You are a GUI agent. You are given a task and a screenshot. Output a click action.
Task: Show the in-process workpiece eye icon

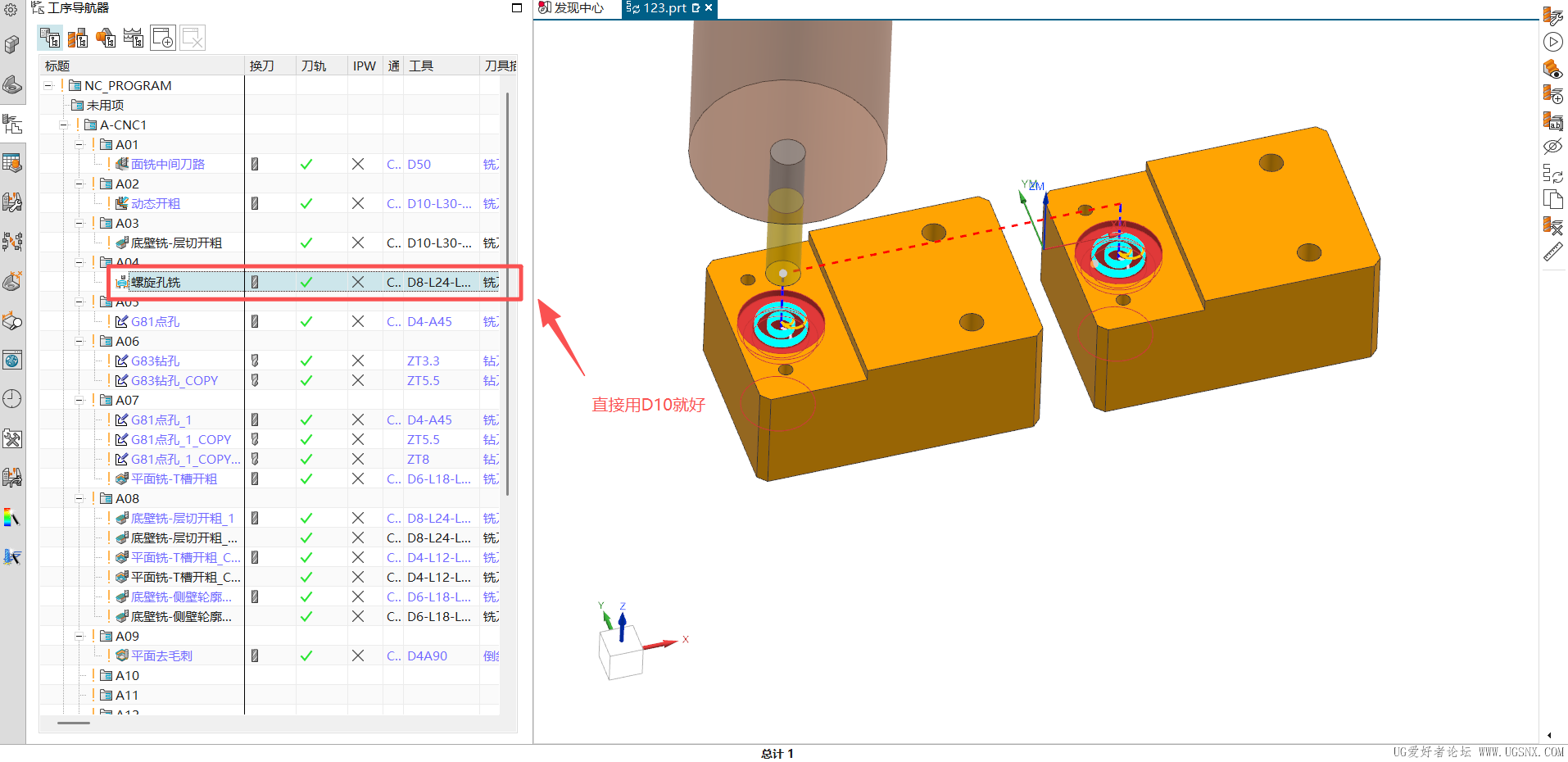[x=1552, y=69]
